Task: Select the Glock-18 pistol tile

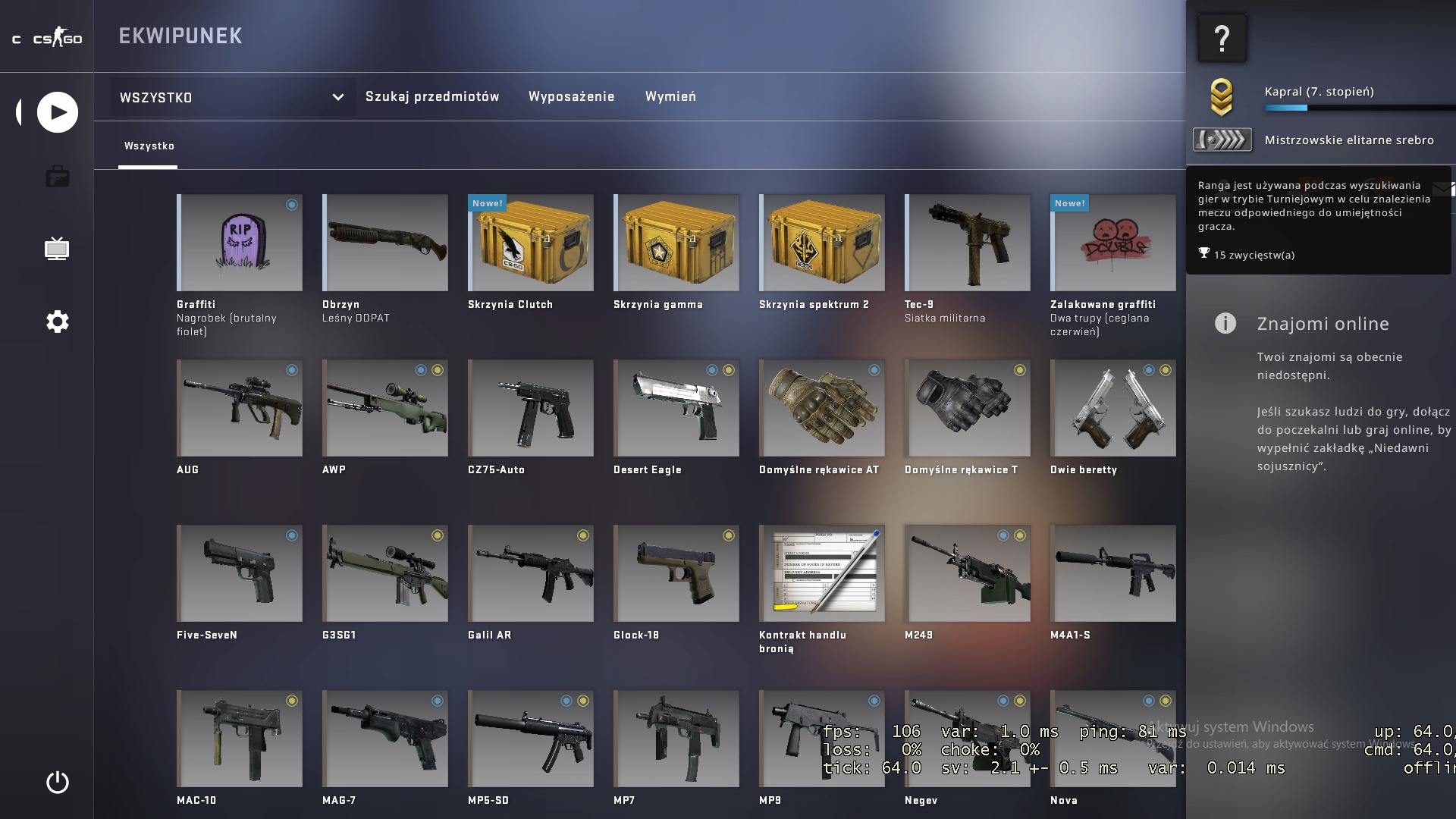Action: pos(676,573)
